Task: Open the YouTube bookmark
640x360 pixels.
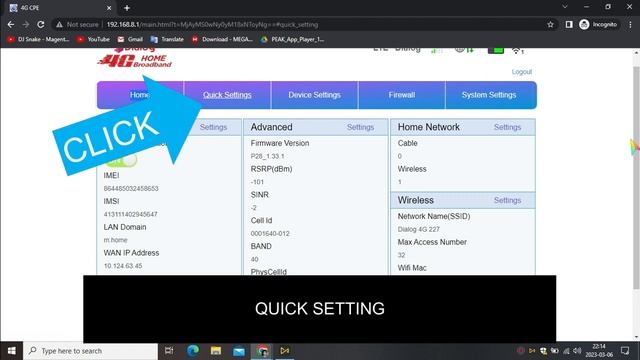Action: tap(93, 40)
